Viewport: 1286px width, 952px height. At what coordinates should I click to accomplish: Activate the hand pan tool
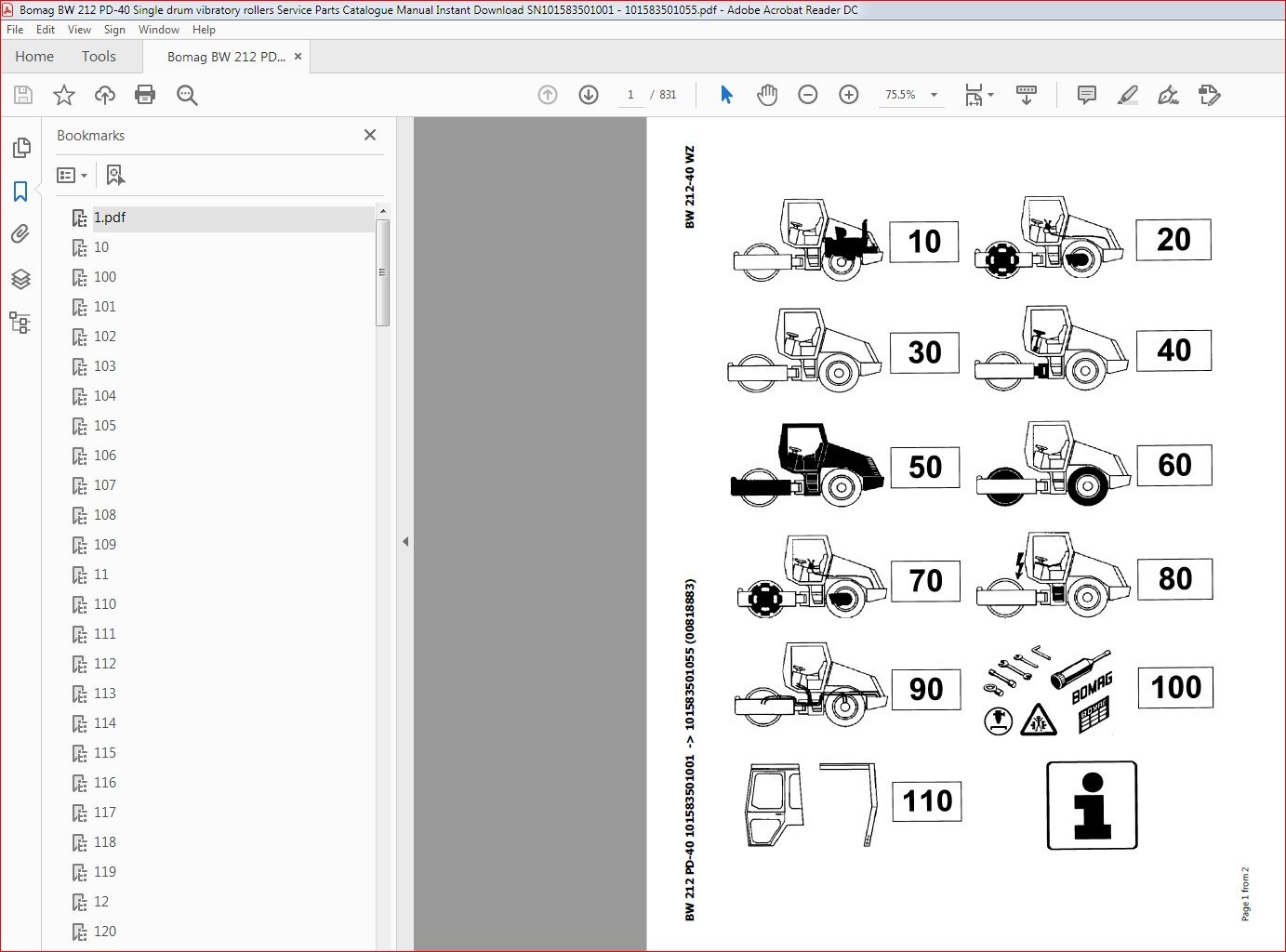click(x=767, y=95)
